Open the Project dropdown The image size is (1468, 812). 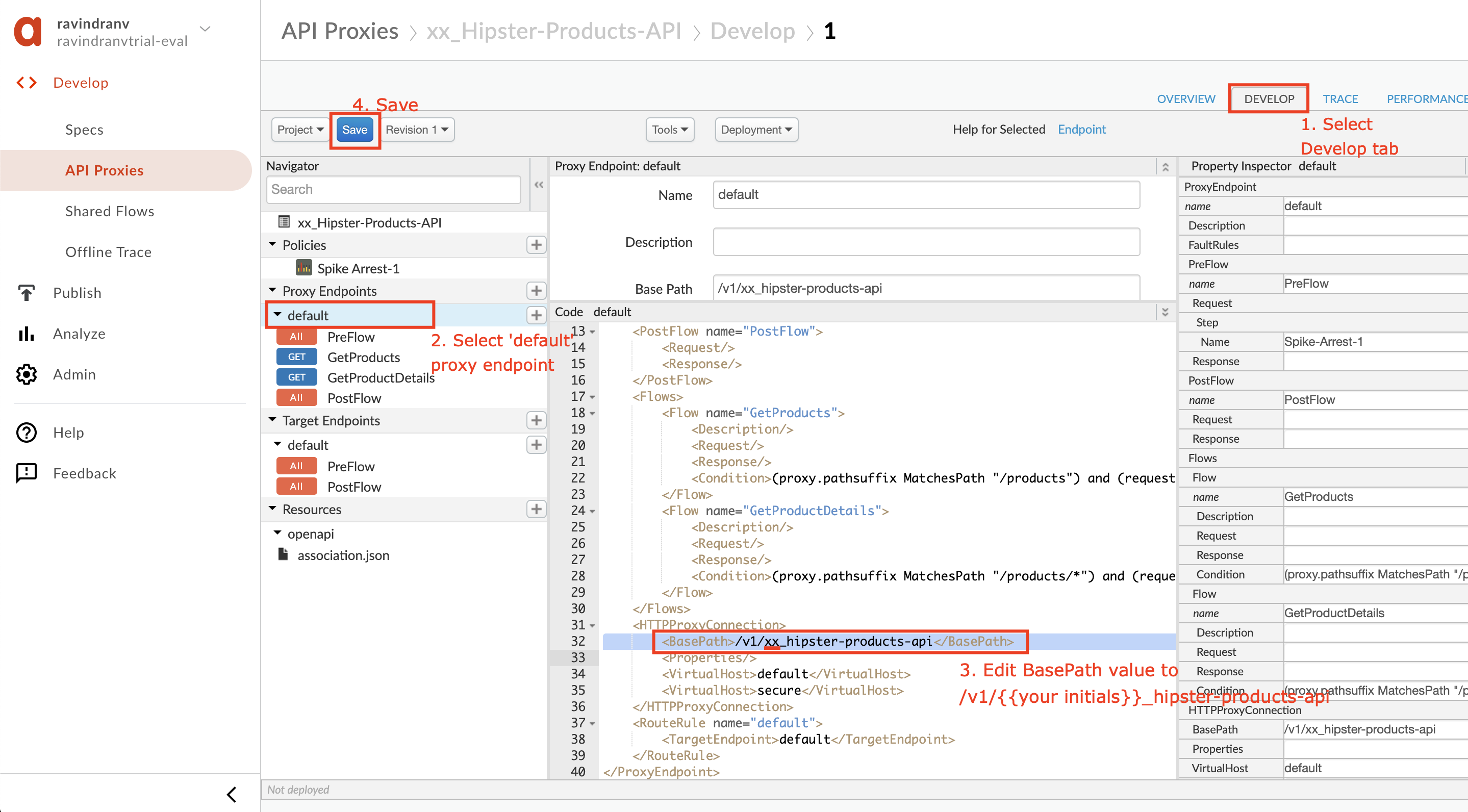[x=300, y=130]
